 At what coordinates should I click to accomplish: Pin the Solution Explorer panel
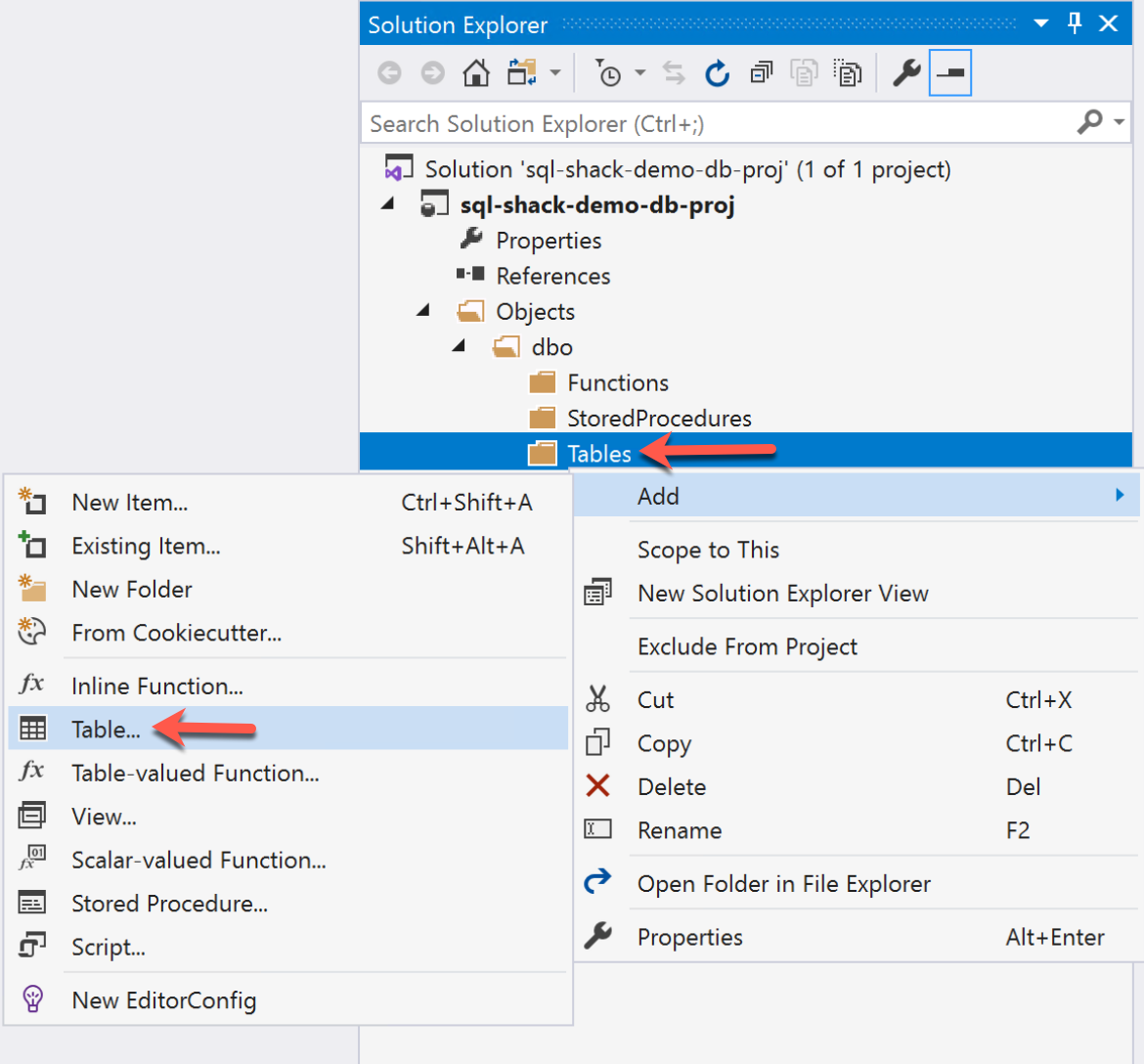1075,23
